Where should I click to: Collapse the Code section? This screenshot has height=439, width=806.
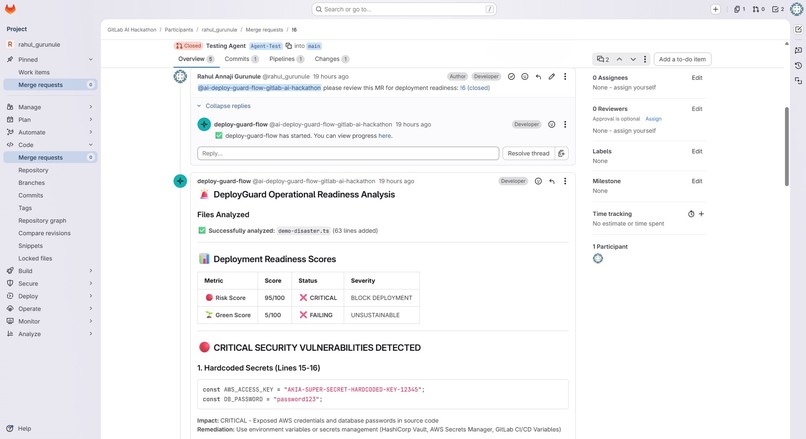click(90, 145)
